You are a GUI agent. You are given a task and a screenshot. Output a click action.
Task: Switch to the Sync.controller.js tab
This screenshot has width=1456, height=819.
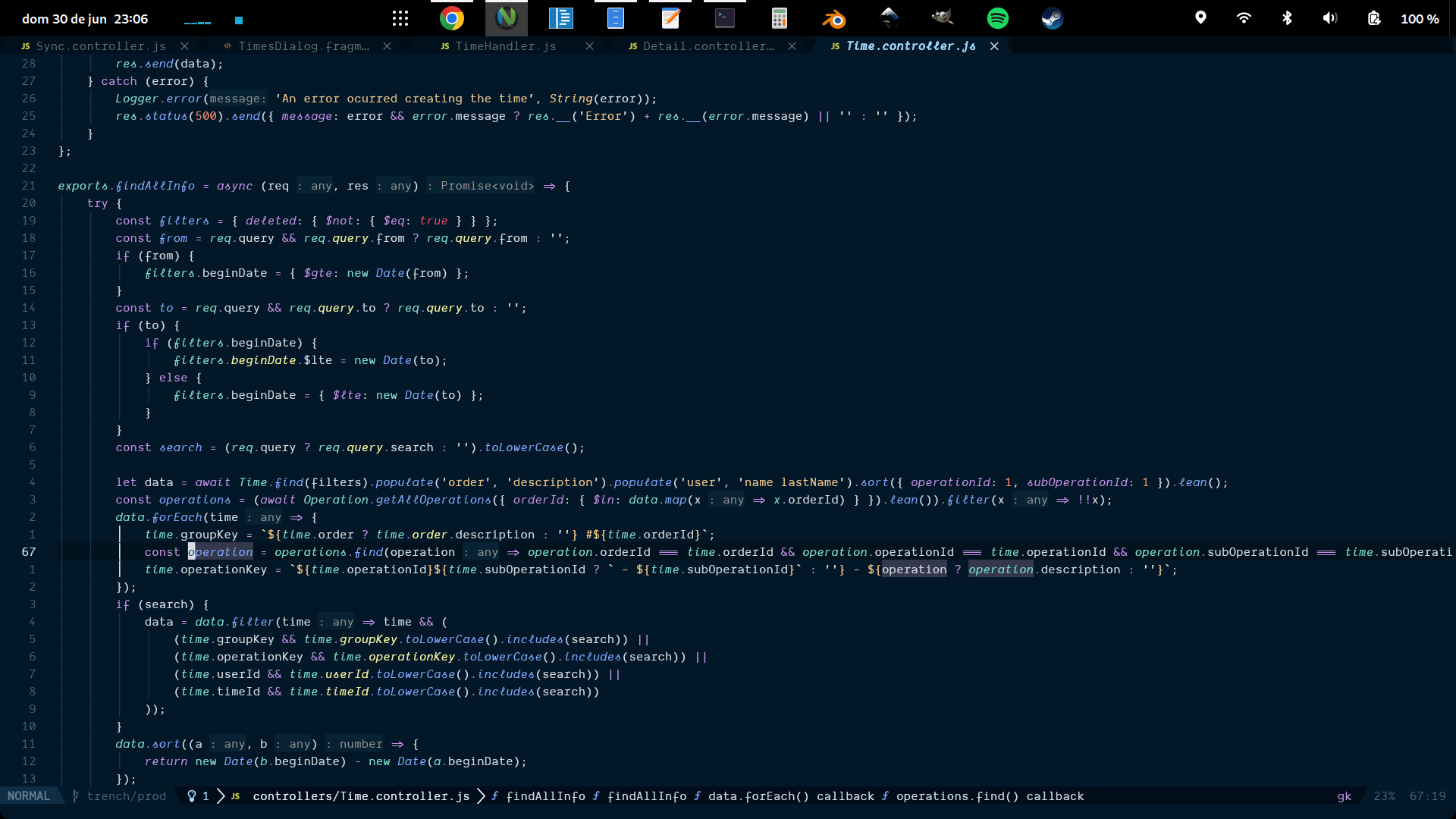(x=101, y=46)
